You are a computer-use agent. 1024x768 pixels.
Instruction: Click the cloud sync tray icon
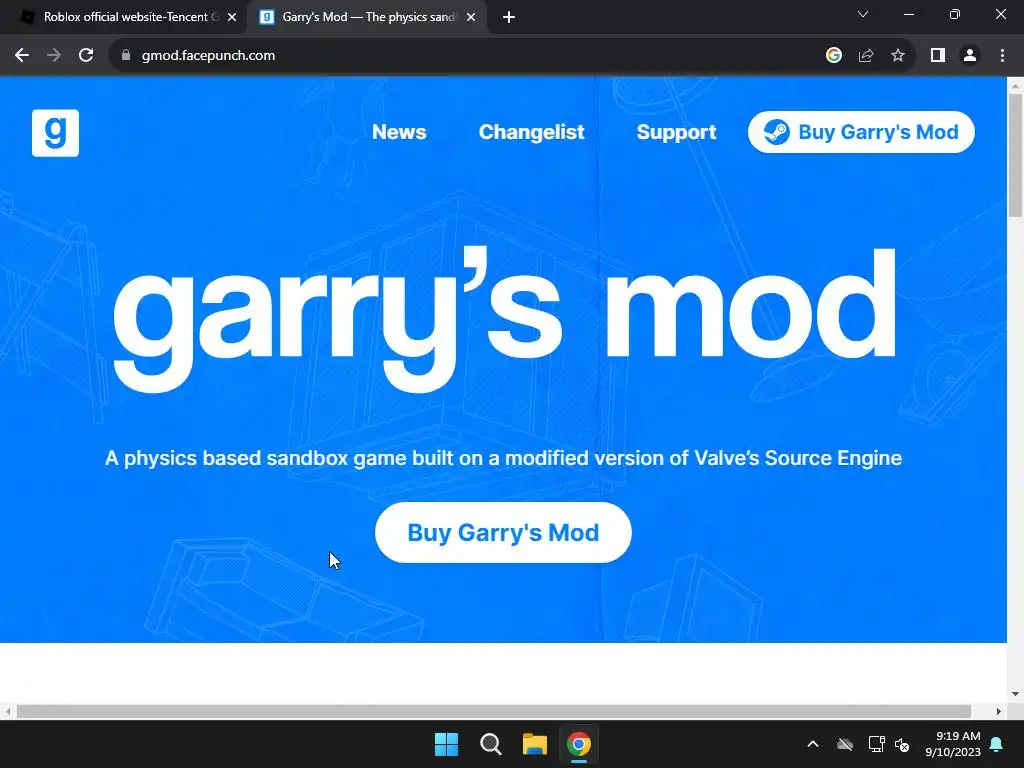click(845, 744)
